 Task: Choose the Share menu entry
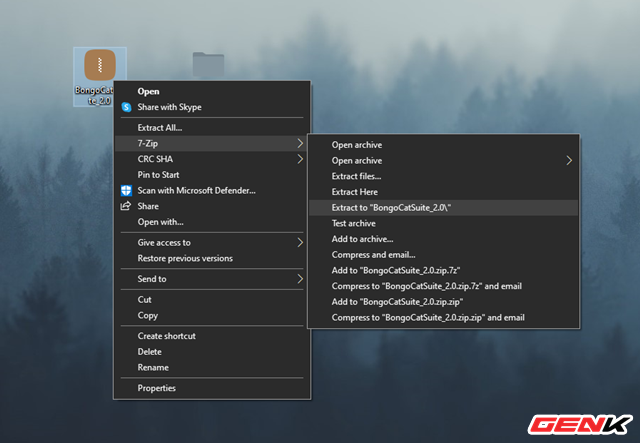(212, 206)
